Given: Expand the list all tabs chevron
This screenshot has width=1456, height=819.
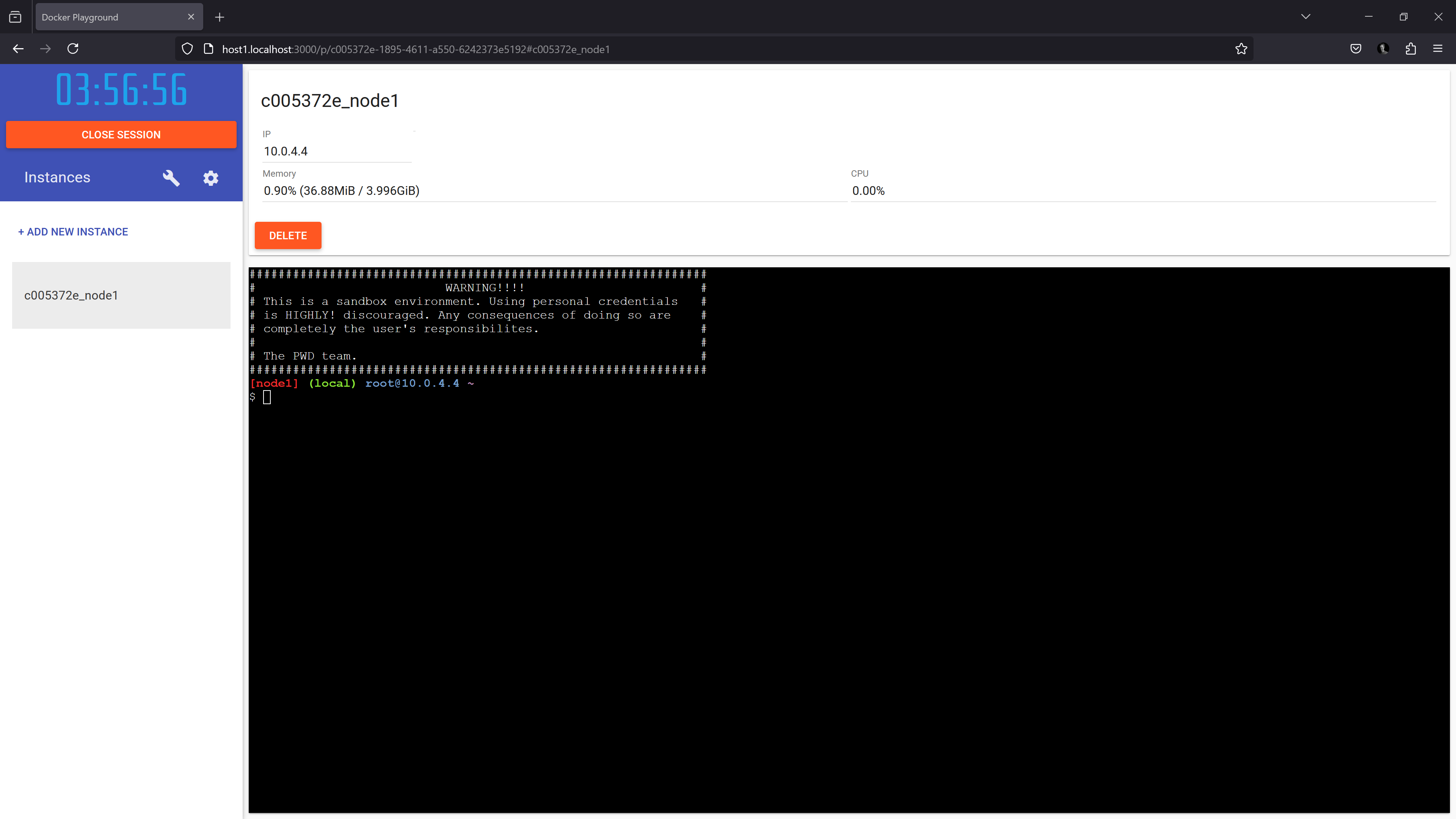Looking at the screenshot, I should click(x=1305, y=16).
